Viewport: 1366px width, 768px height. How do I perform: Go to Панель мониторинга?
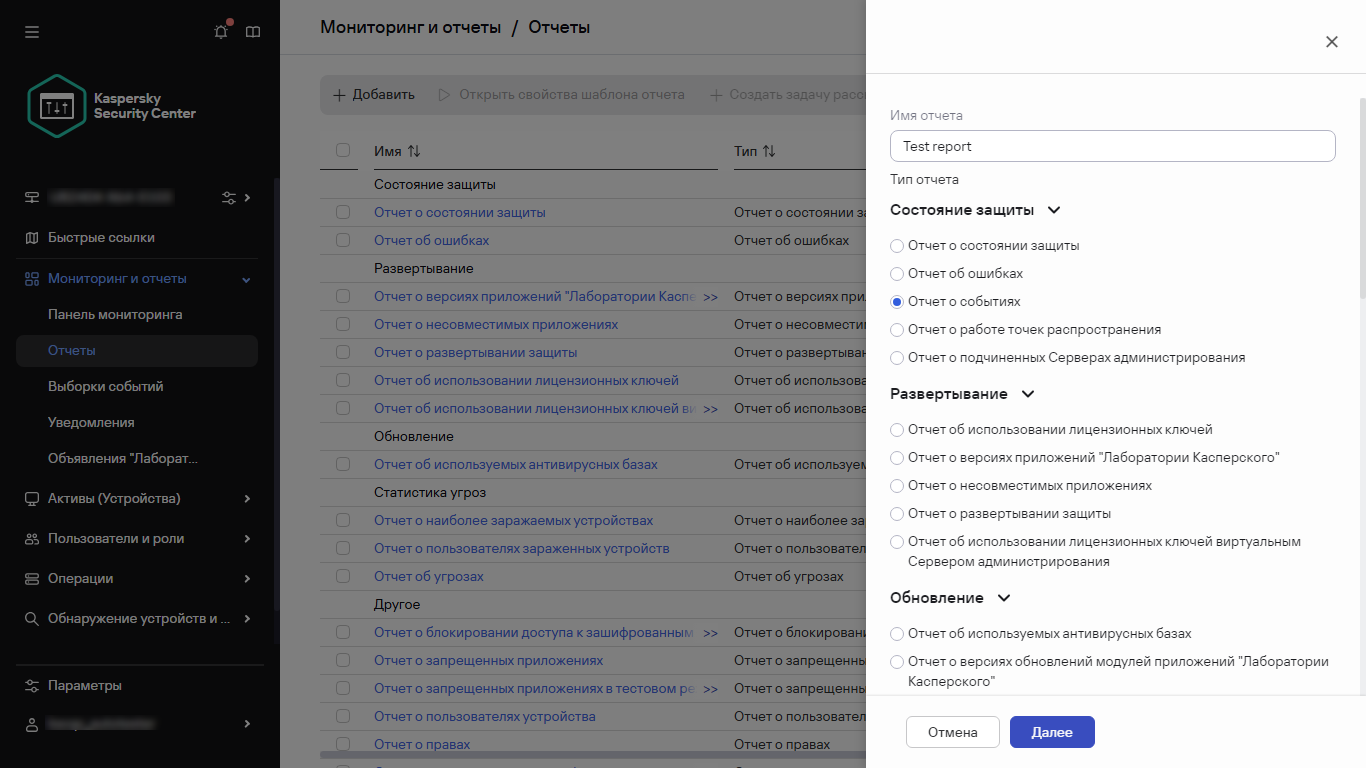[115, 314]
